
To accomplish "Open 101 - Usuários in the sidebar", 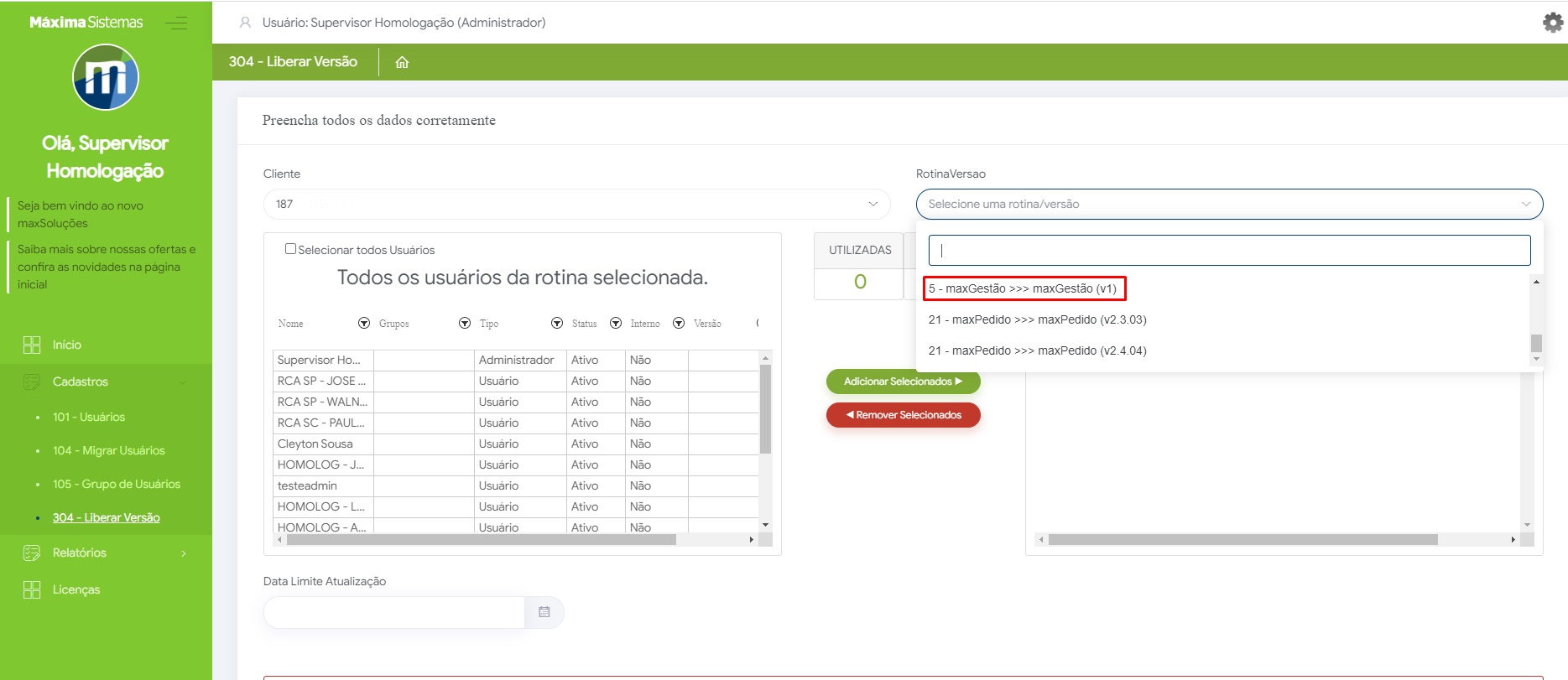I will pyautogui.click(x=89, y=417).
